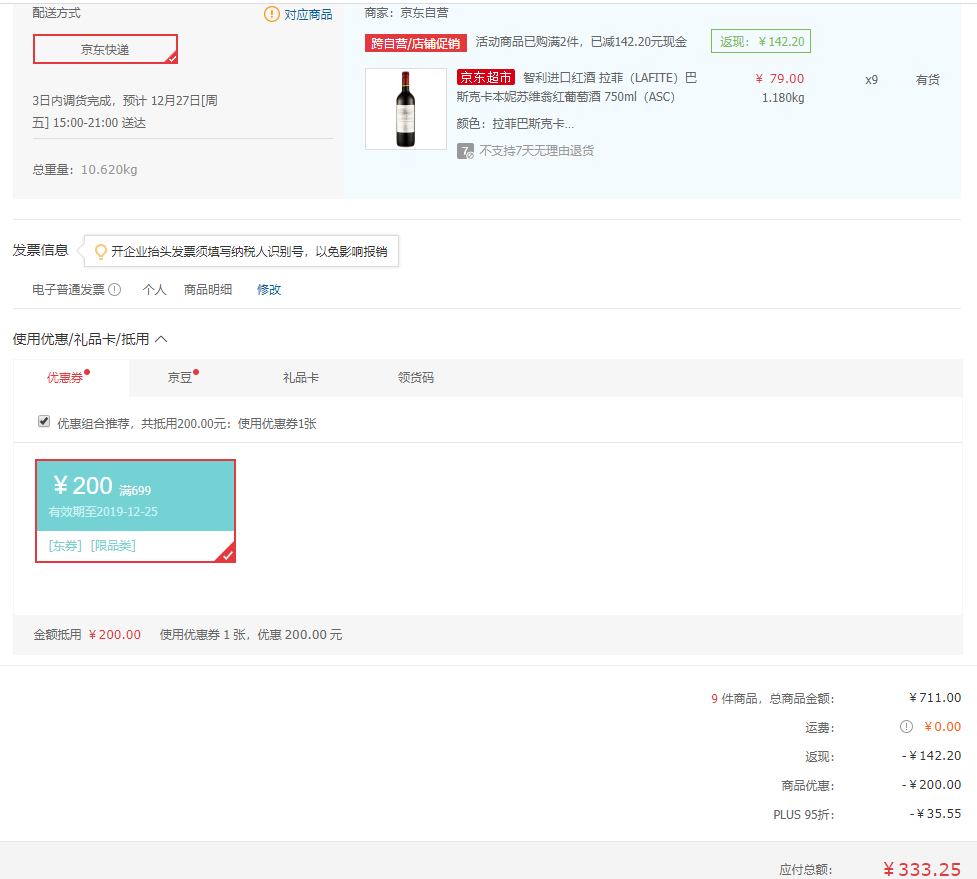The height and width of the screenshot is (879, 977).
Task: Click the 使用优惠券 1 张 summary text
Action: (x=251, y=635)
